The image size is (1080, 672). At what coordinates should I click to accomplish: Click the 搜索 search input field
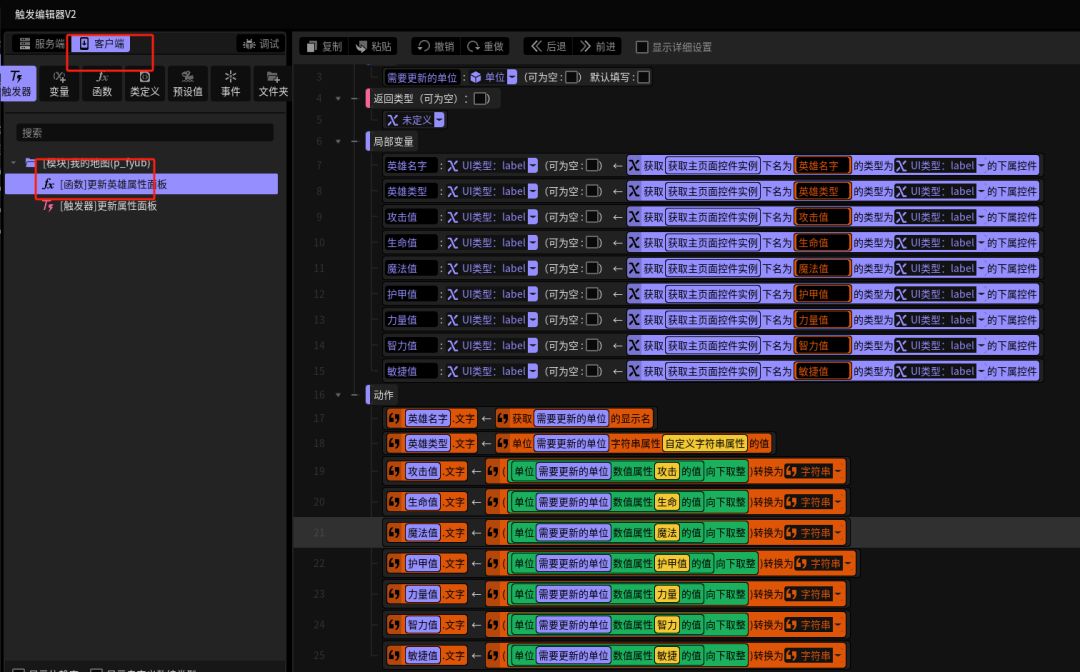click(x=145, y=133)
